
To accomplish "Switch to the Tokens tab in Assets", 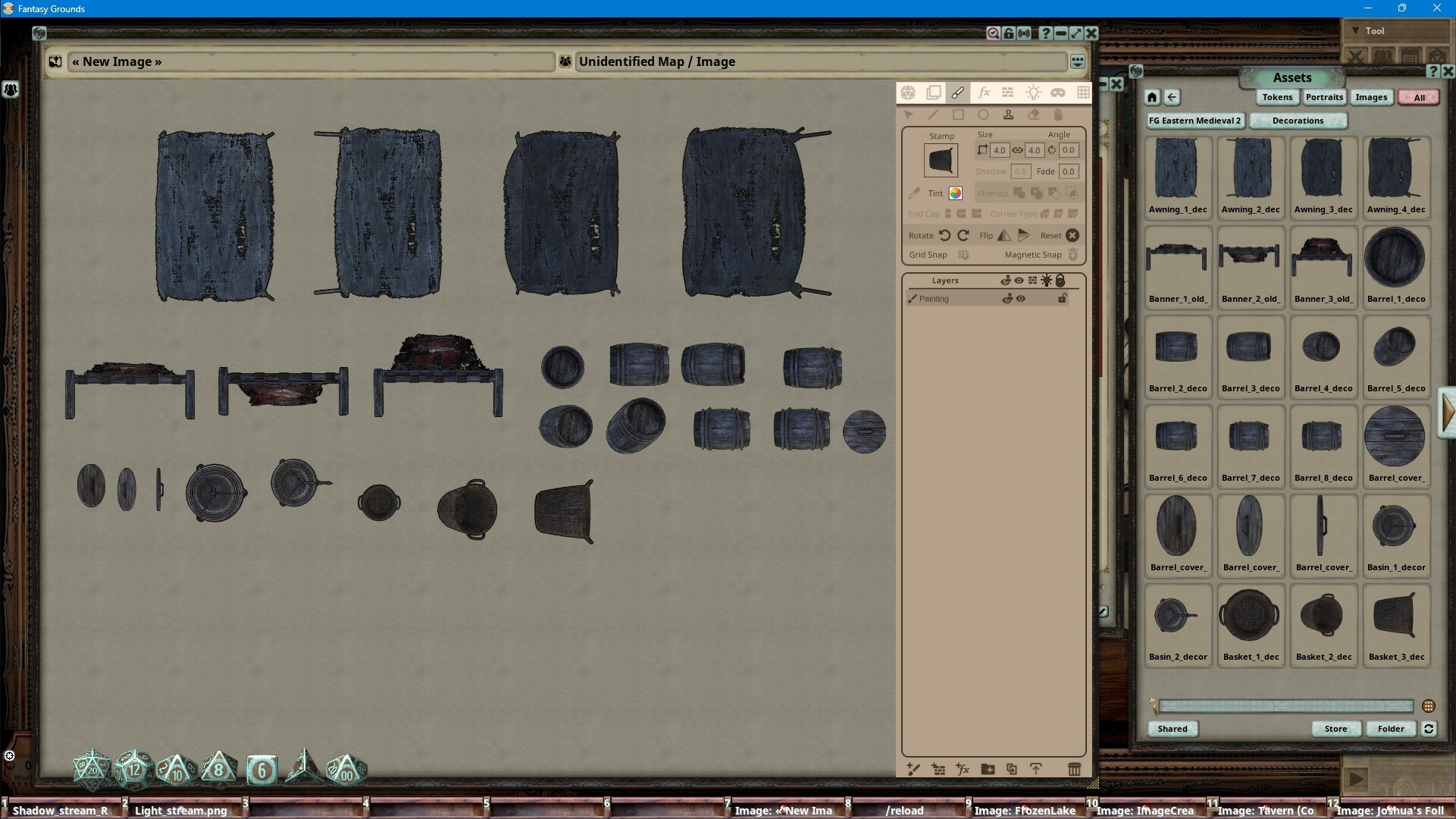I will coord(1276,97).
